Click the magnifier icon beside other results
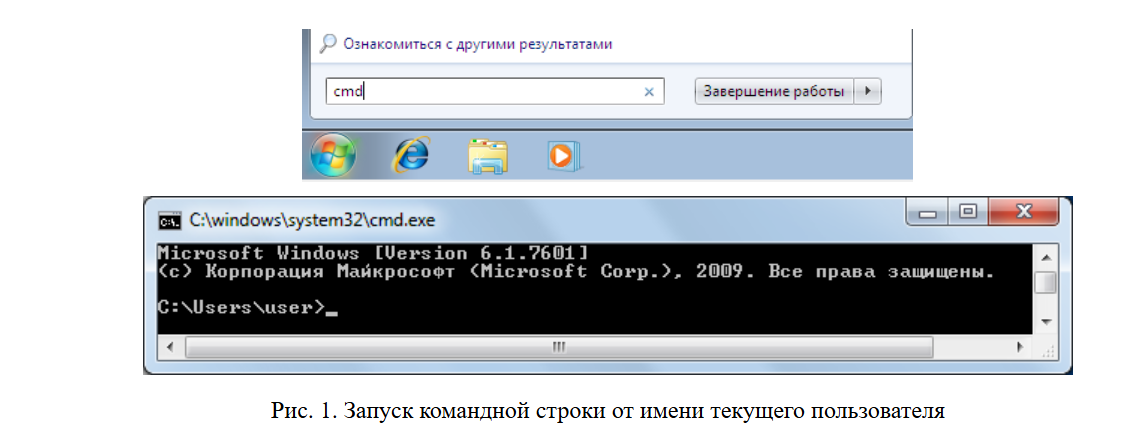 tap(328, 44)
